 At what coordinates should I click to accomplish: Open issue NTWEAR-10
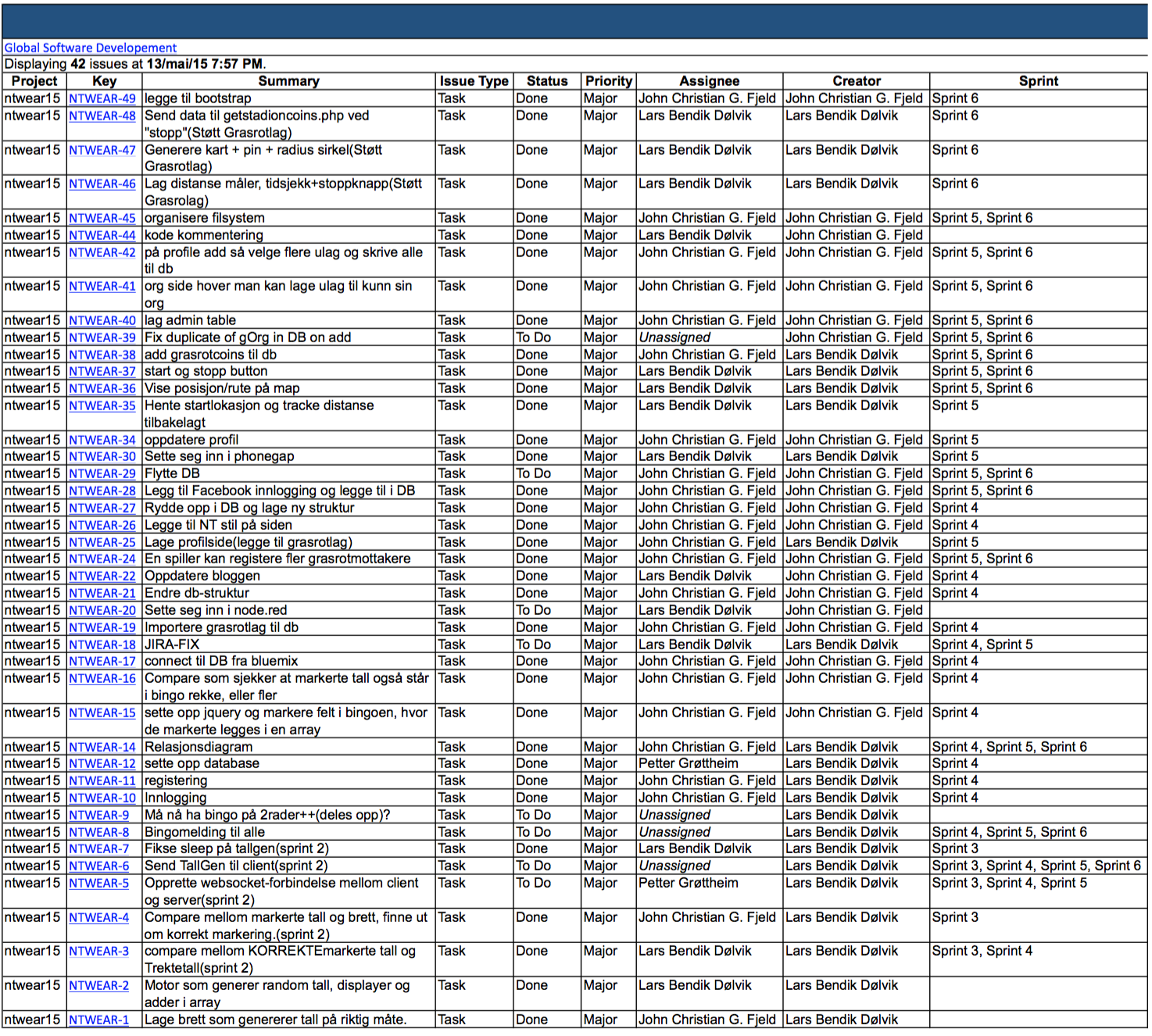pyautogui.click(x=102, y=798)
